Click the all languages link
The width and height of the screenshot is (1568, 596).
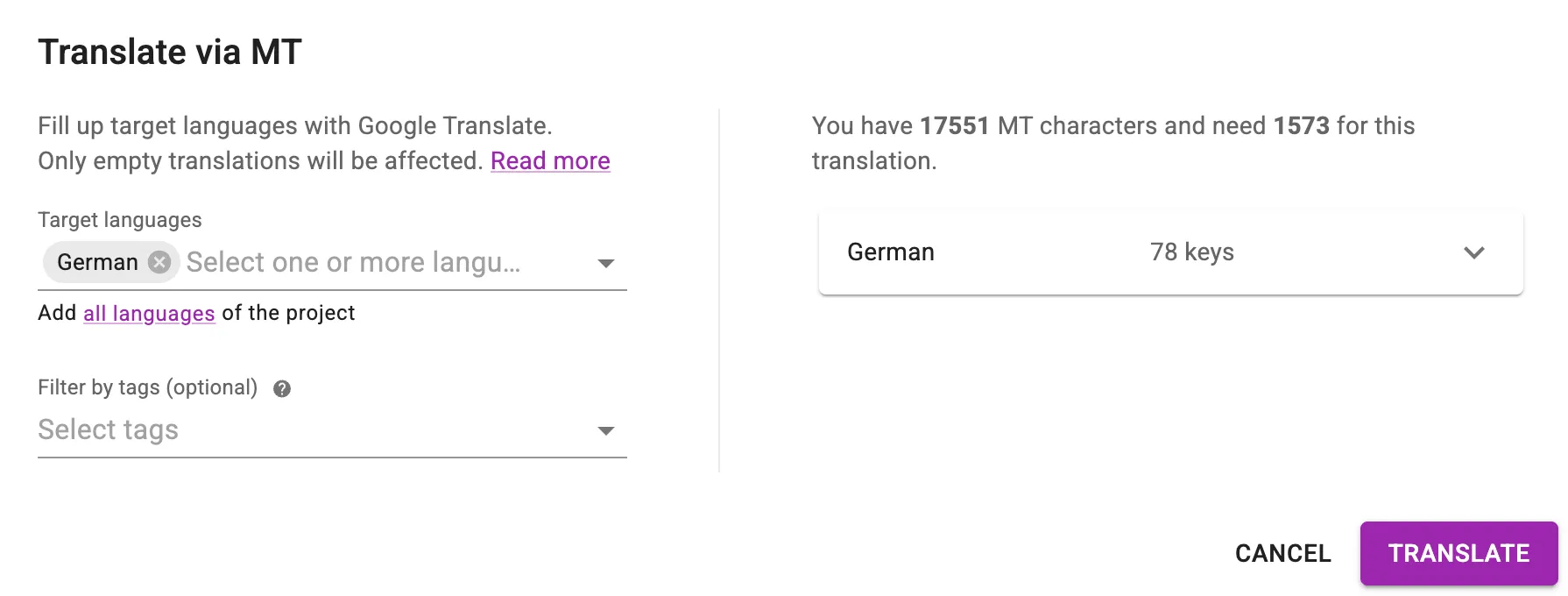click(x=148, y=313)
